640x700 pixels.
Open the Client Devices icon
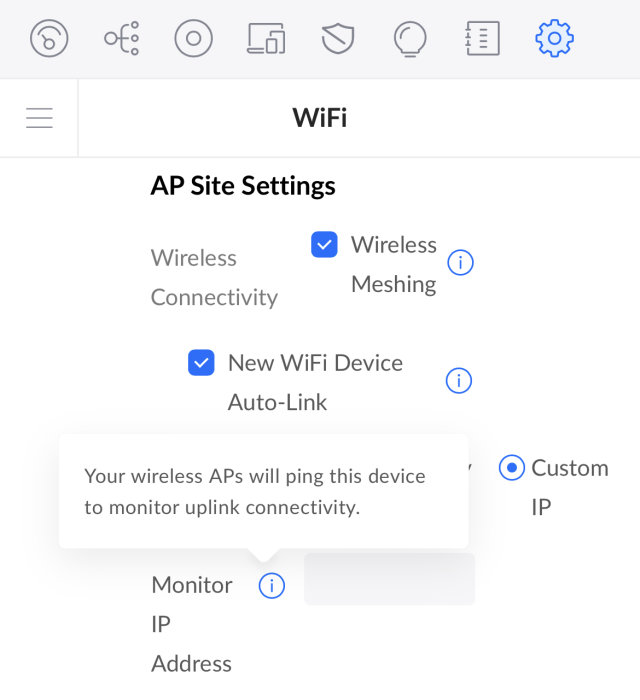pyautogui.click(x=266, y=39)
